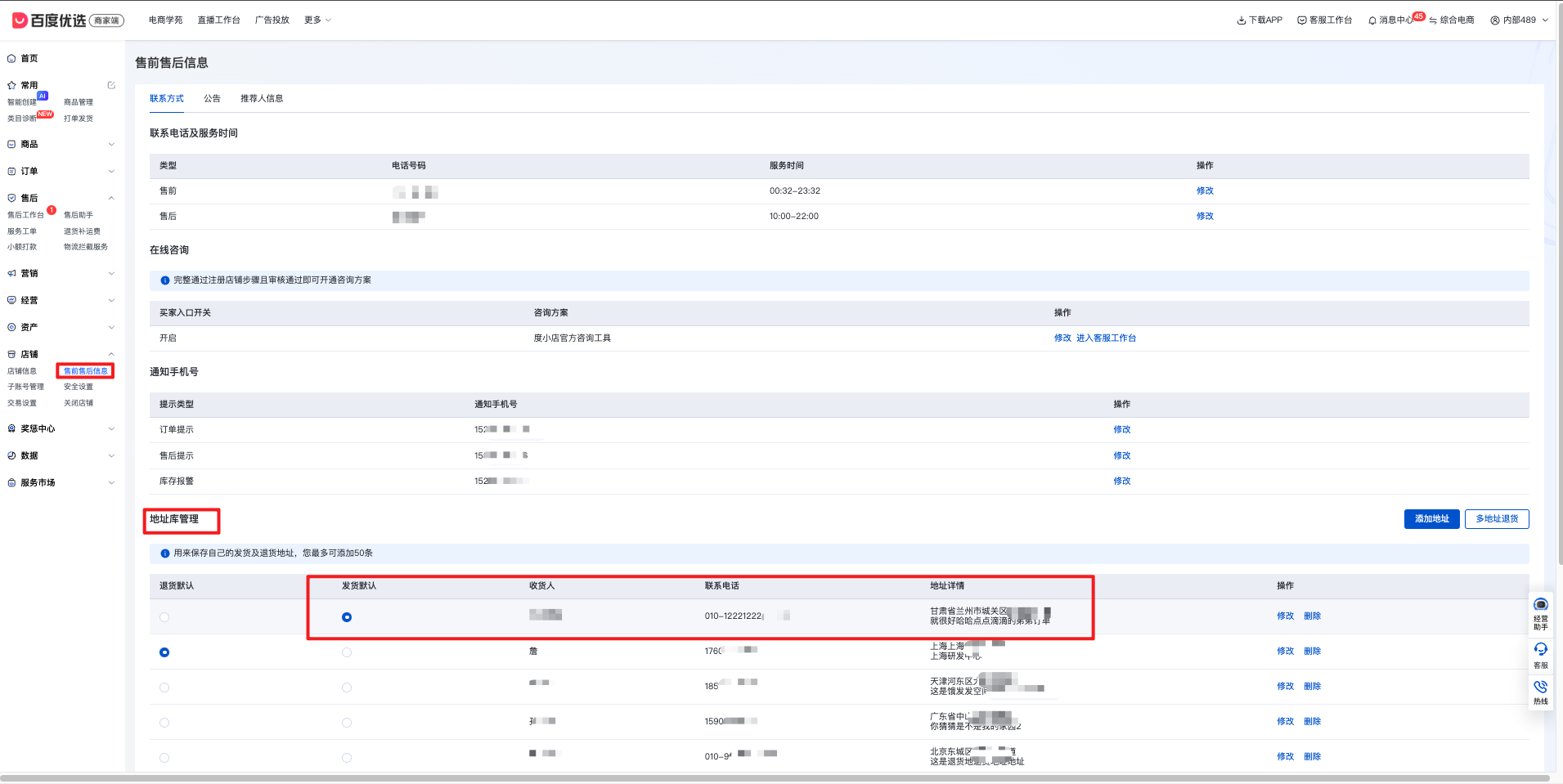
Task: Click the edit icon beside 常用
Action: pos(111,85)
